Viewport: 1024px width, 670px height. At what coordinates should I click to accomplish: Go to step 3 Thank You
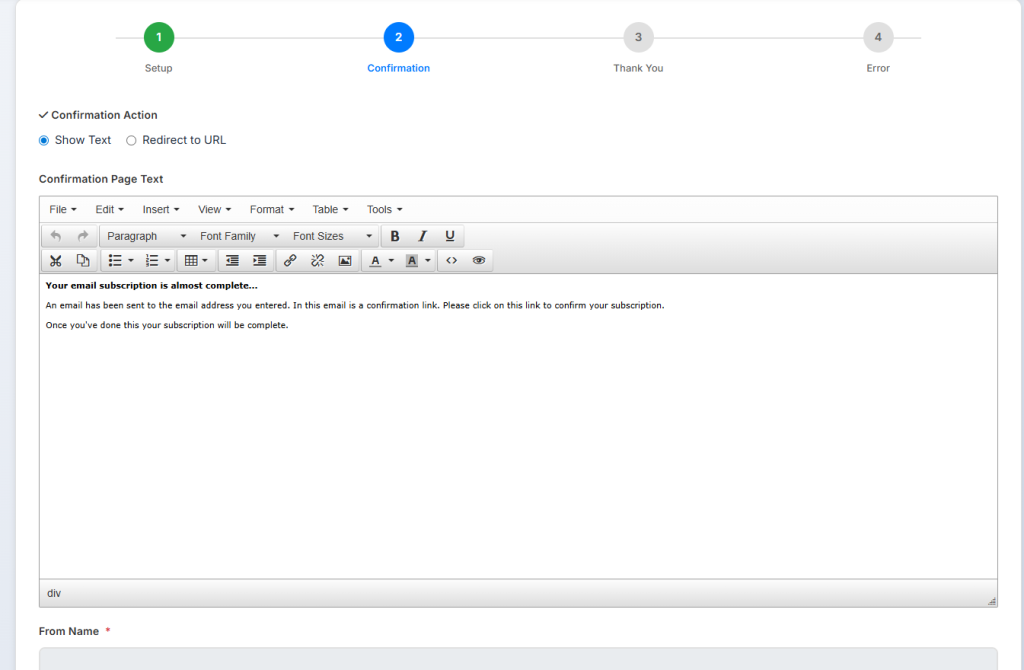pyautogui.click(x=638, y=38)
